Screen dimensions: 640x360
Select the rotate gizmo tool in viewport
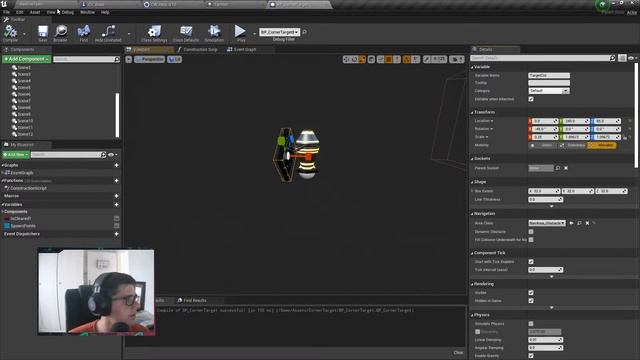(x=354, y=60)
